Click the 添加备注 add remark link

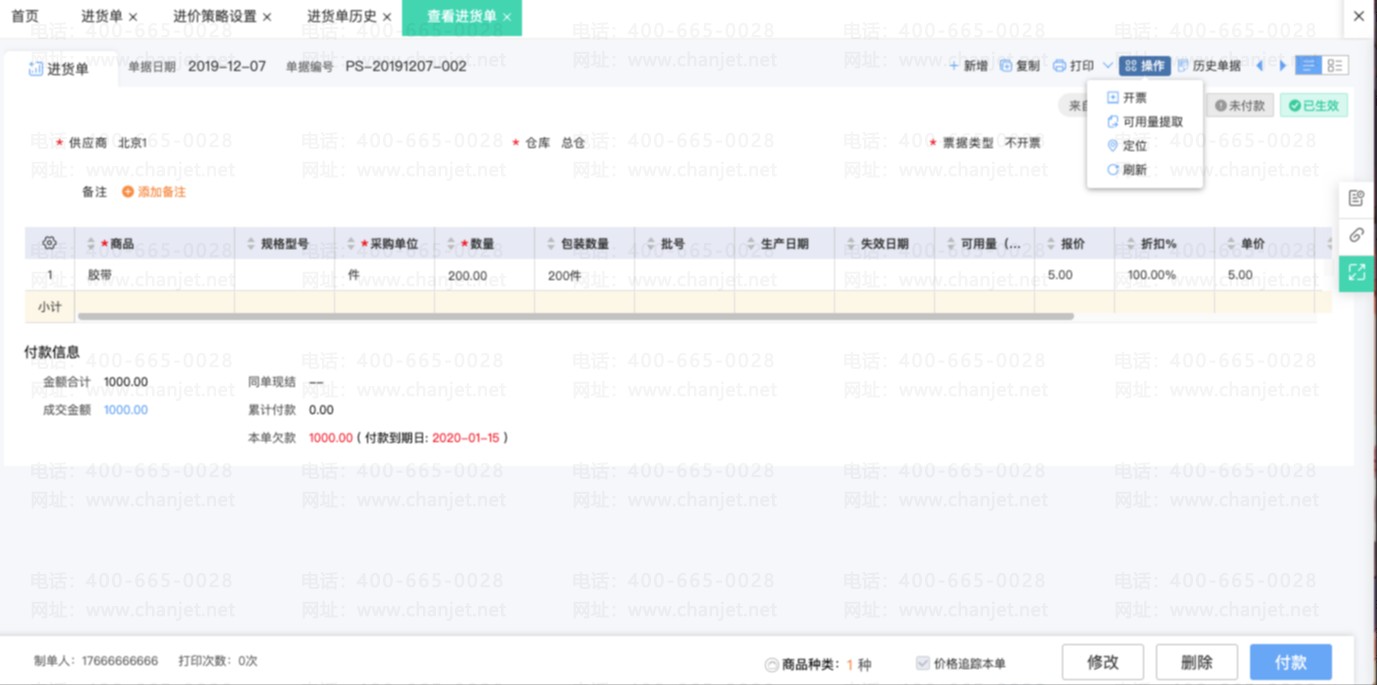coord(154,192)
